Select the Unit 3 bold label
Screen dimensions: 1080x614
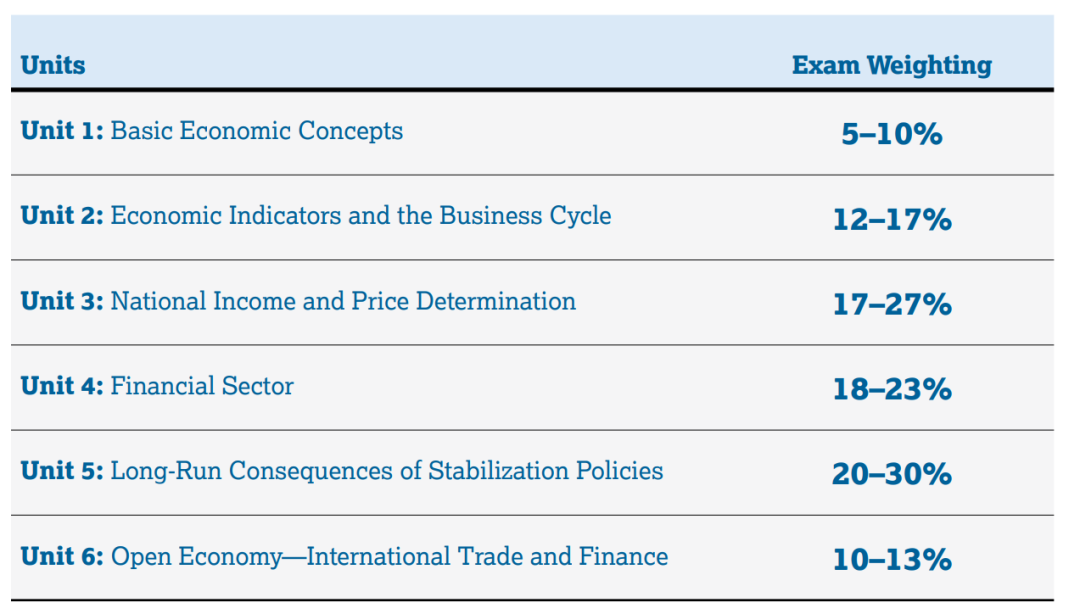click(x=62, y=301)
